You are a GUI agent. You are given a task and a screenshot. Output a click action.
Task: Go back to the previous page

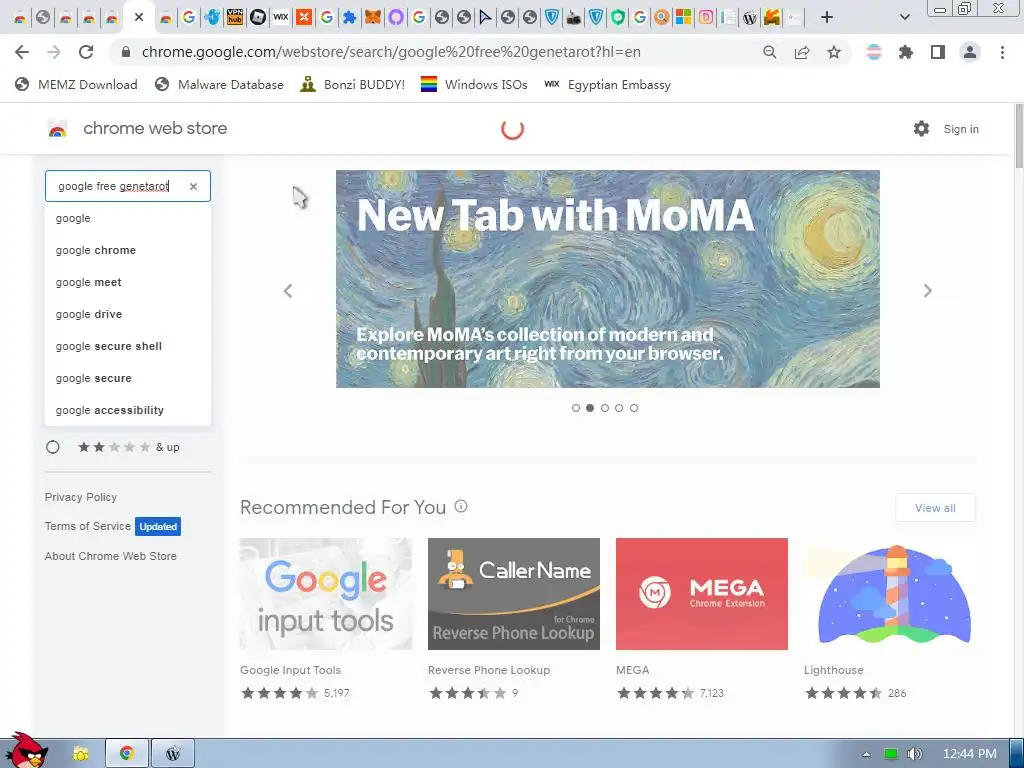click(22, 52)
